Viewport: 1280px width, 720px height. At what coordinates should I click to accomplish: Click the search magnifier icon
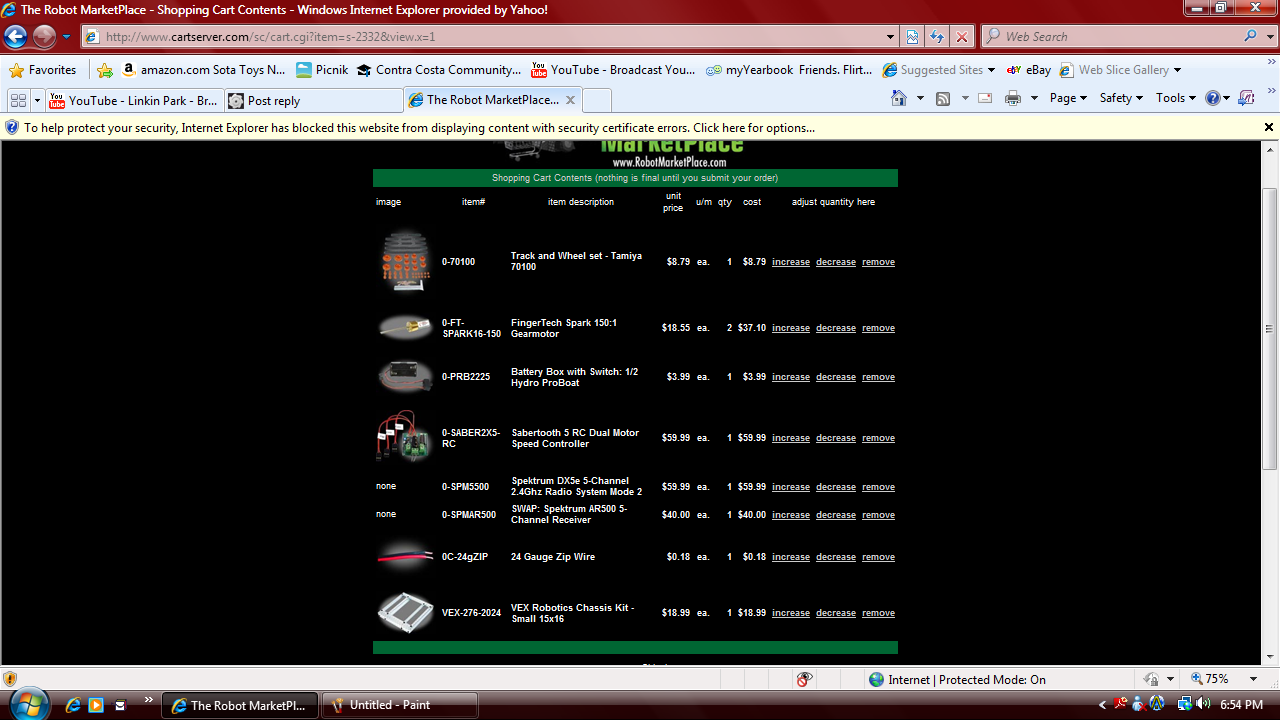click(x=1252, y=36)
